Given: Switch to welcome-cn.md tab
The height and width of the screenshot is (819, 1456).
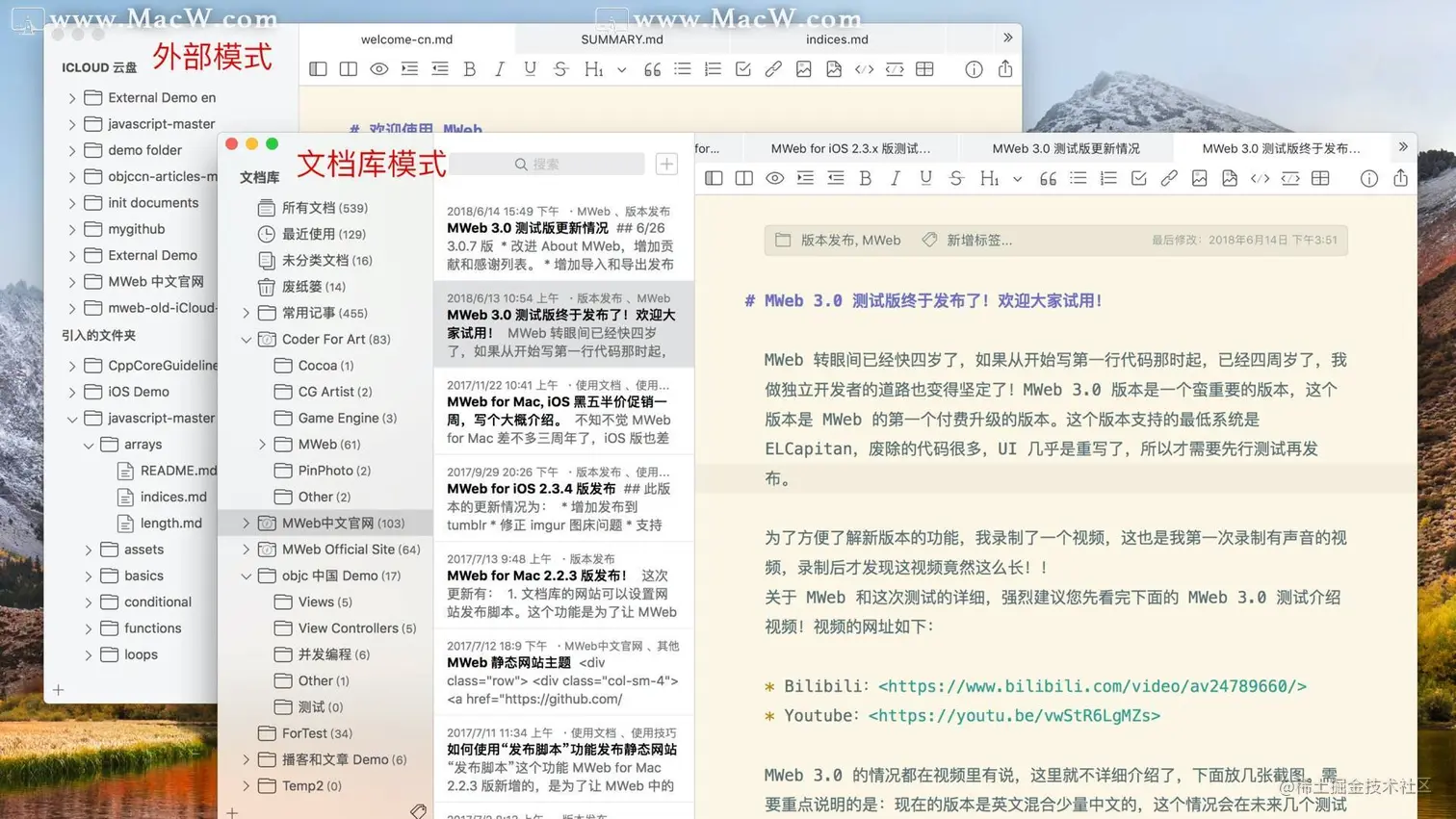Looking at the screenshot, I should (x=406, y=39).
